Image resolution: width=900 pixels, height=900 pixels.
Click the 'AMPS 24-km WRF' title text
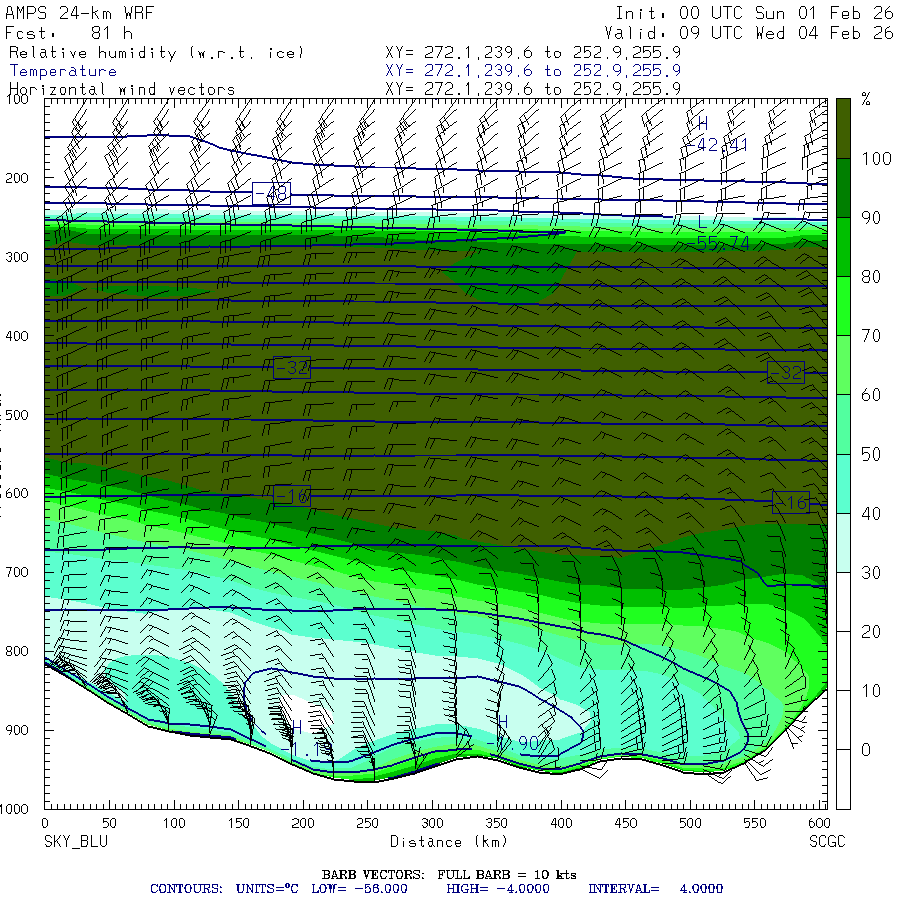coord(79,13)
